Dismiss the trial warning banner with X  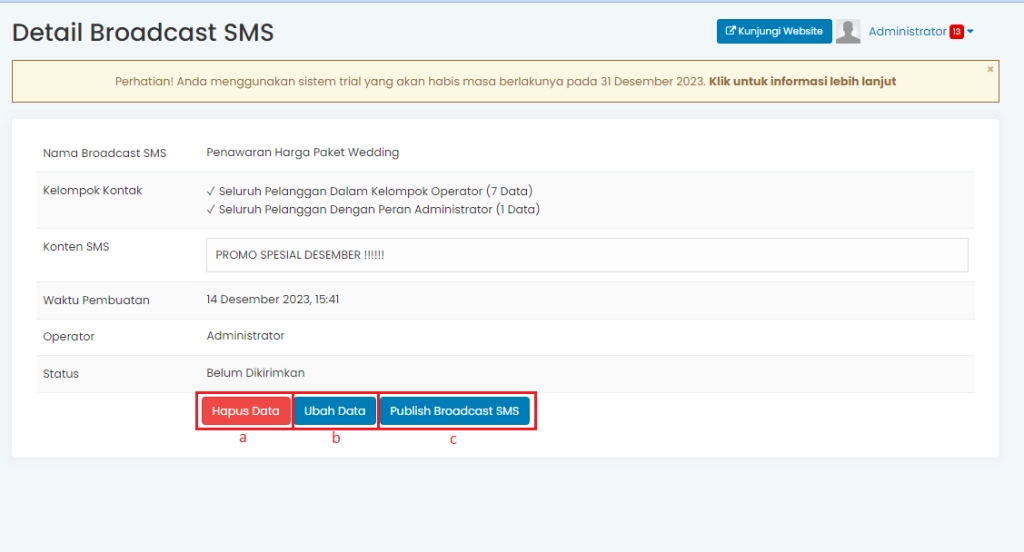(990, 69)
